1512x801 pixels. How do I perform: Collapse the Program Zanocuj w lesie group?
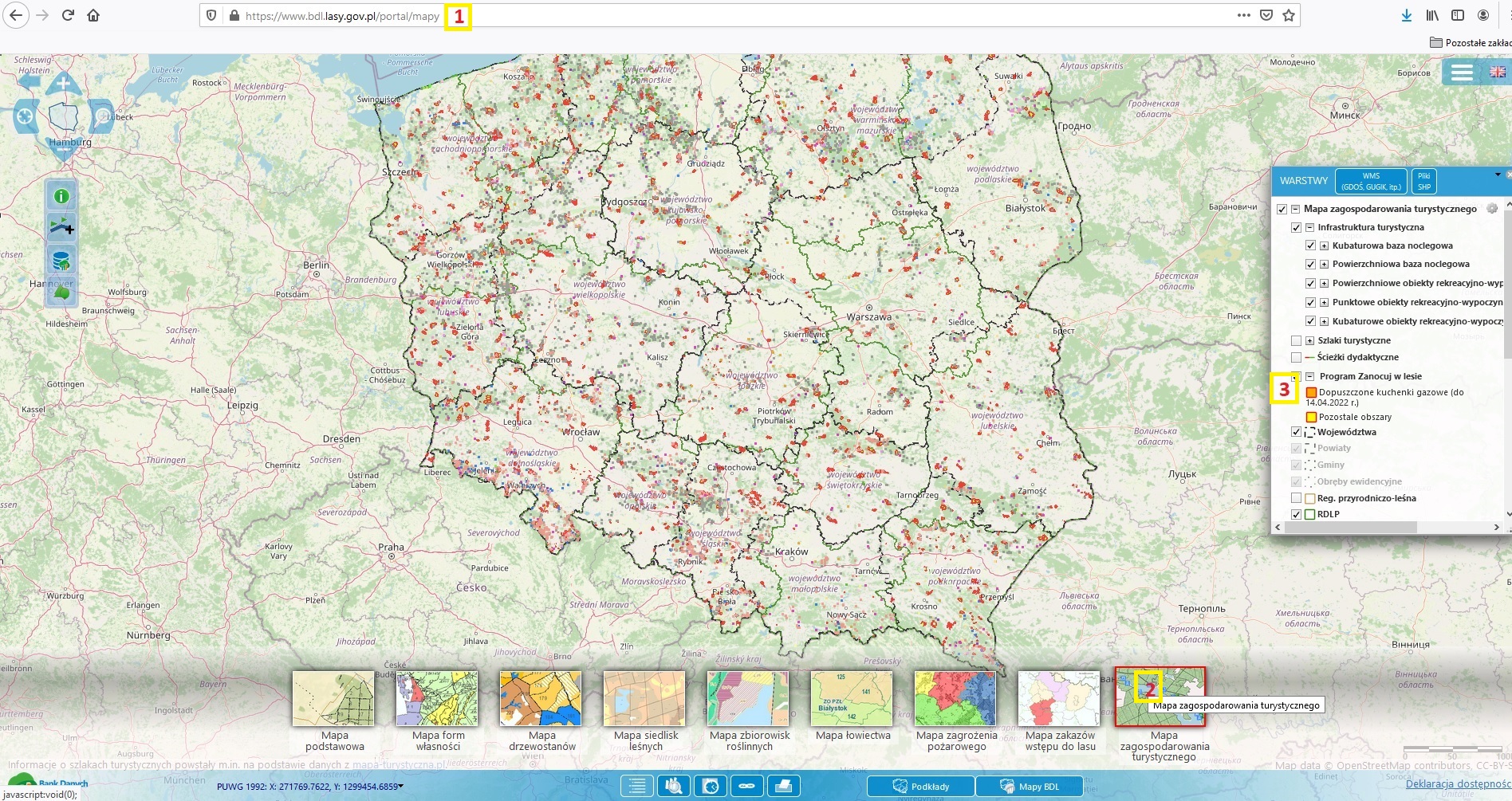tap(1309, 376)
